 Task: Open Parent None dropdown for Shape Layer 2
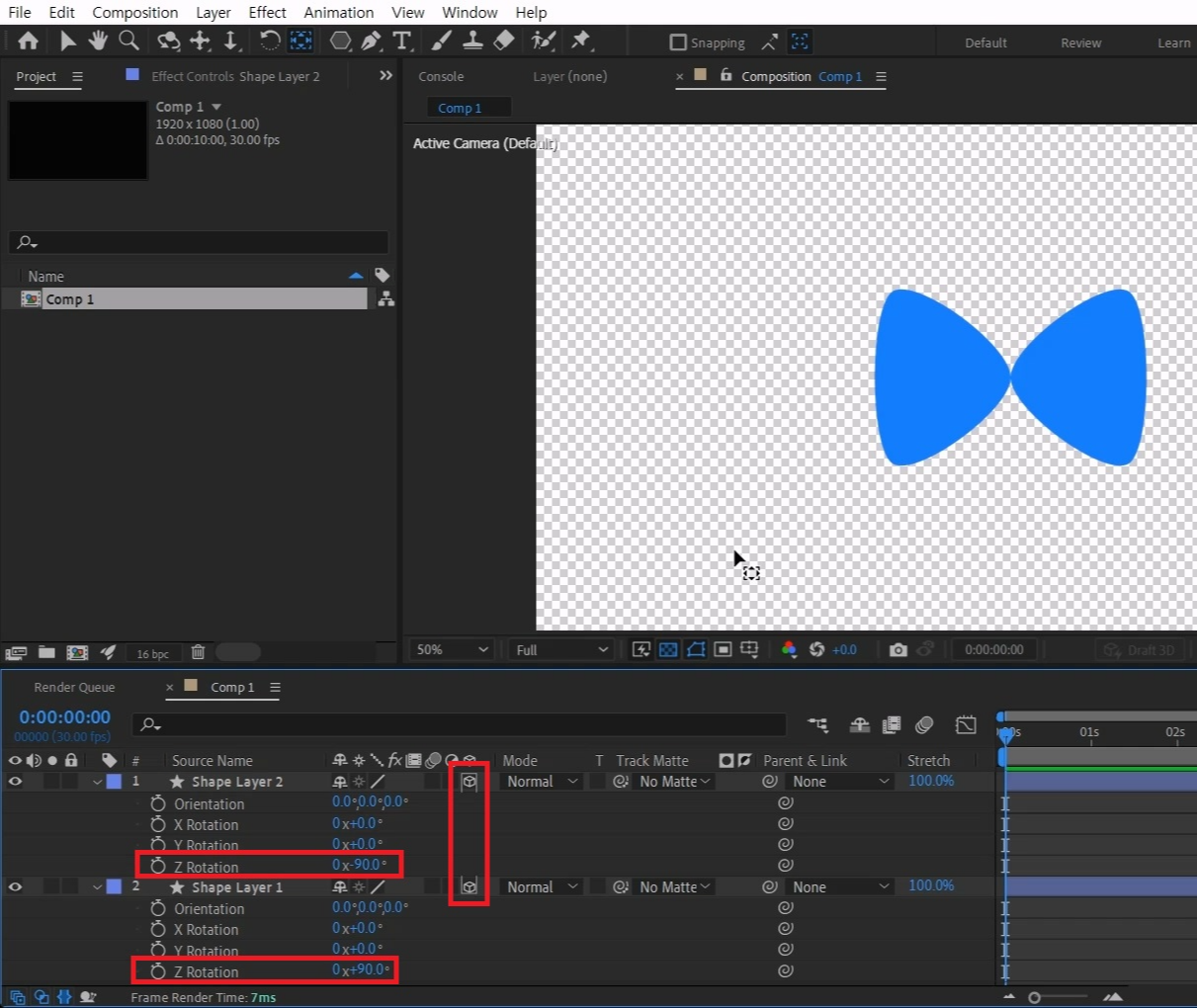point(840,782)
